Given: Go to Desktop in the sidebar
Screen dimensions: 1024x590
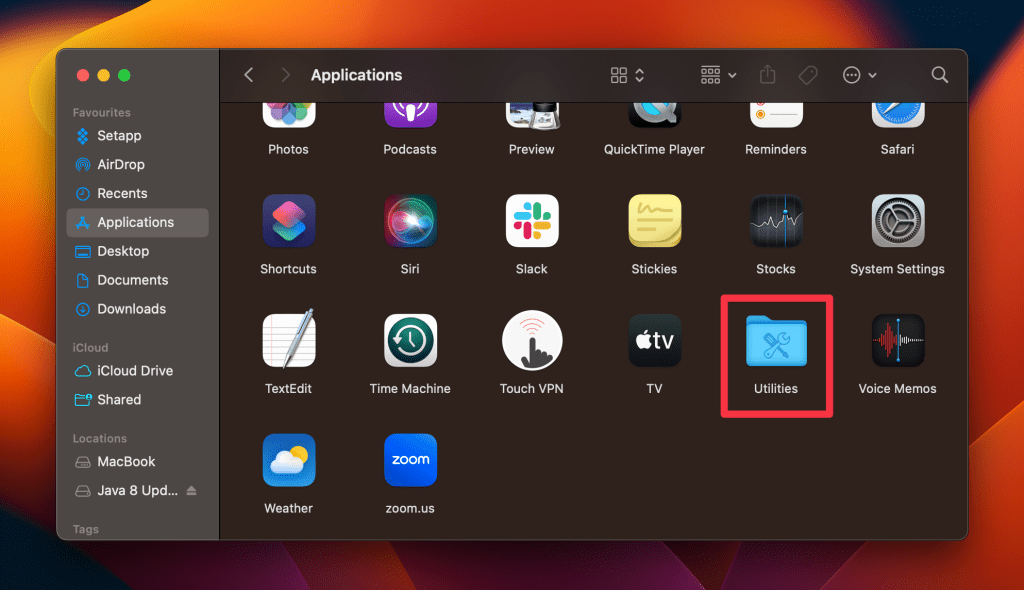Looking at the screenshot, I should tap(138, 251).
